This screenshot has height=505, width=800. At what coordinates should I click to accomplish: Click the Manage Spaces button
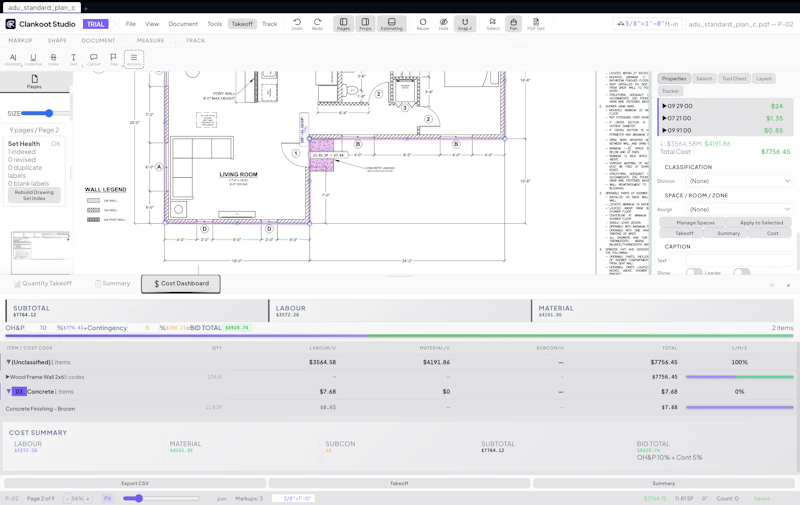[695, 223]
